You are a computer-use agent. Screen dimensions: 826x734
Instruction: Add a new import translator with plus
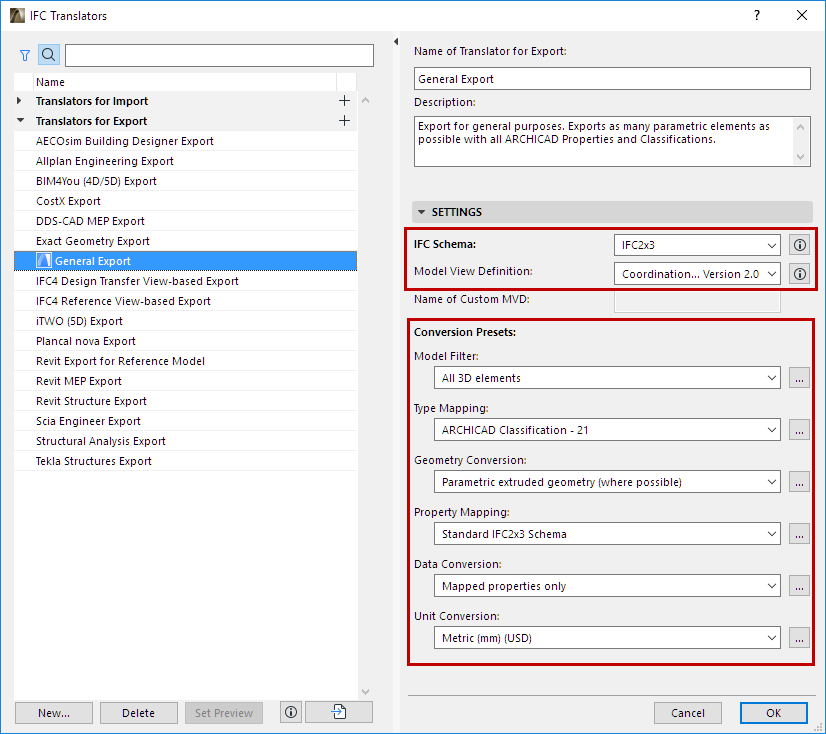point(344,101)
